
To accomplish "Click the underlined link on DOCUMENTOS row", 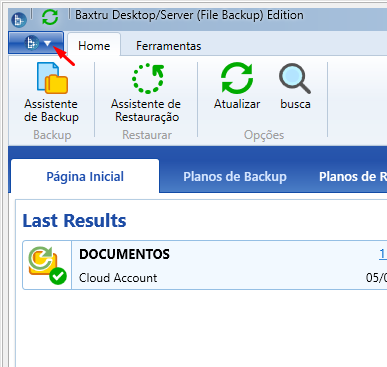I will click(x=383, y=254).
